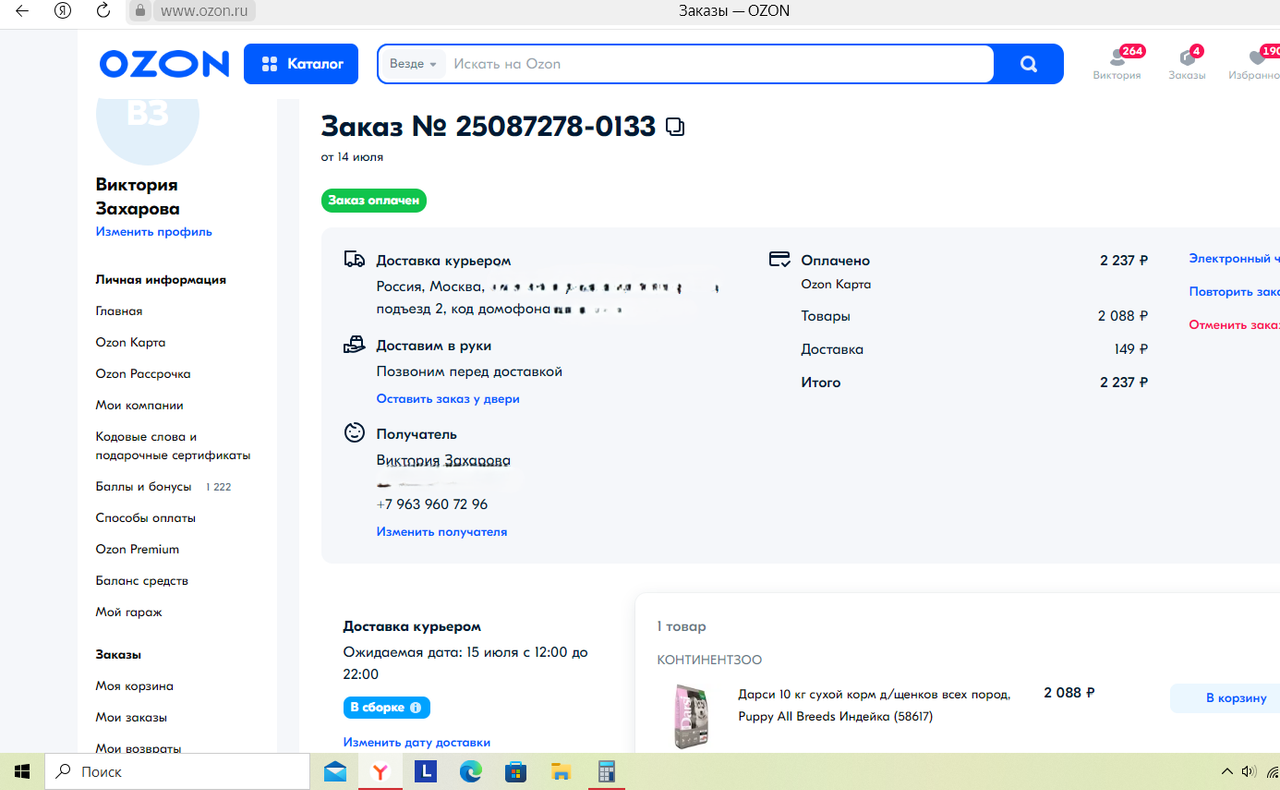This screenshot has width=1280, height=790.
Task: Go to Главная in sidebar
Action: tap(119, 311)
